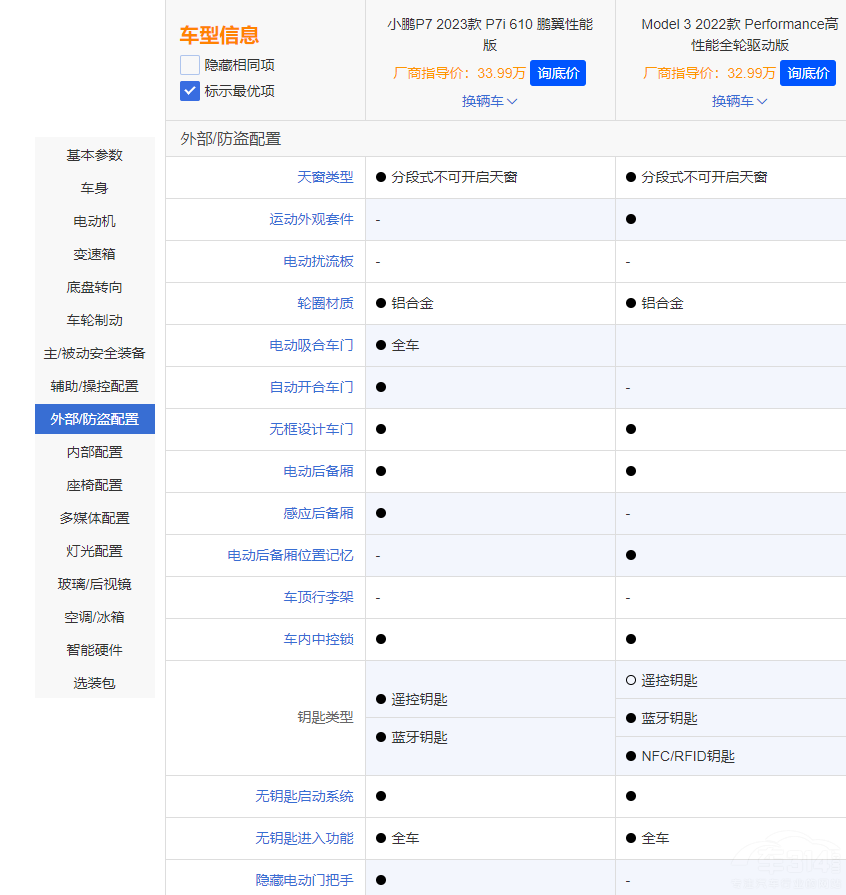Expand 换辆车 dropdown for Model 3
Viewport: 846px width, 895px height.
[x=739, y=101]
